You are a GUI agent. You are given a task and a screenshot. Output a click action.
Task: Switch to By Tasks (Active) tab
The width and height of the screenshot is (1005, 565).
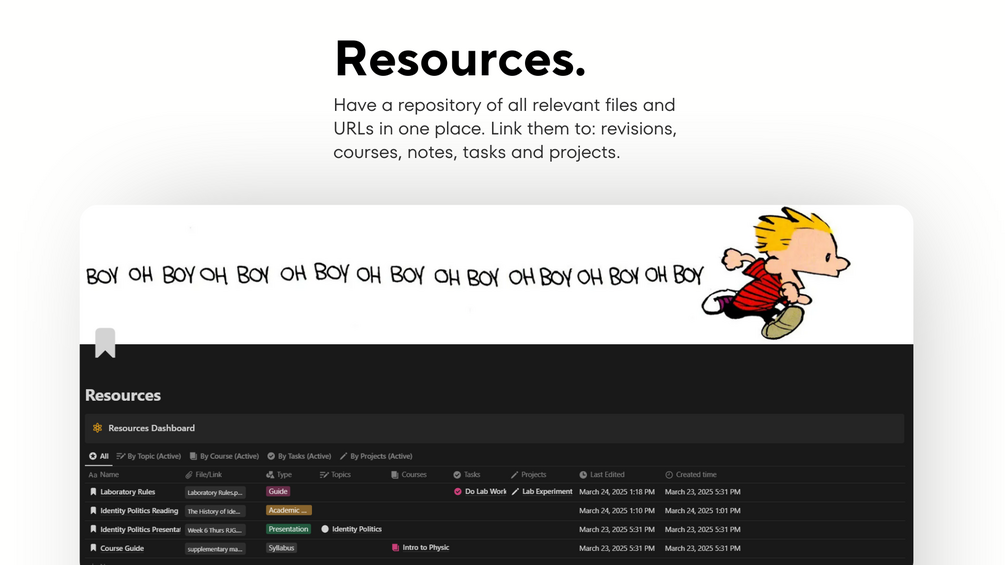tap(299, 456)
